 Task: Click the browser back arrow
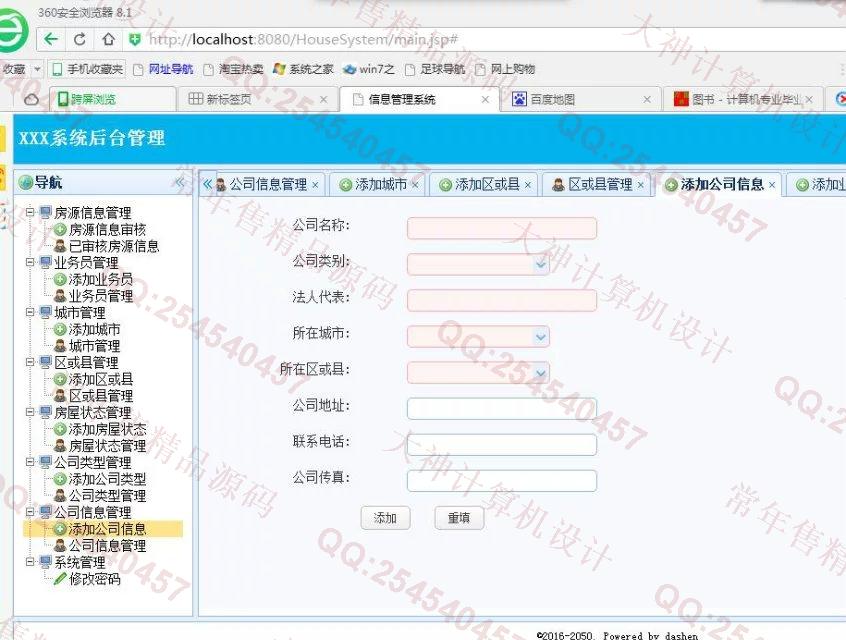coord(51,39)
